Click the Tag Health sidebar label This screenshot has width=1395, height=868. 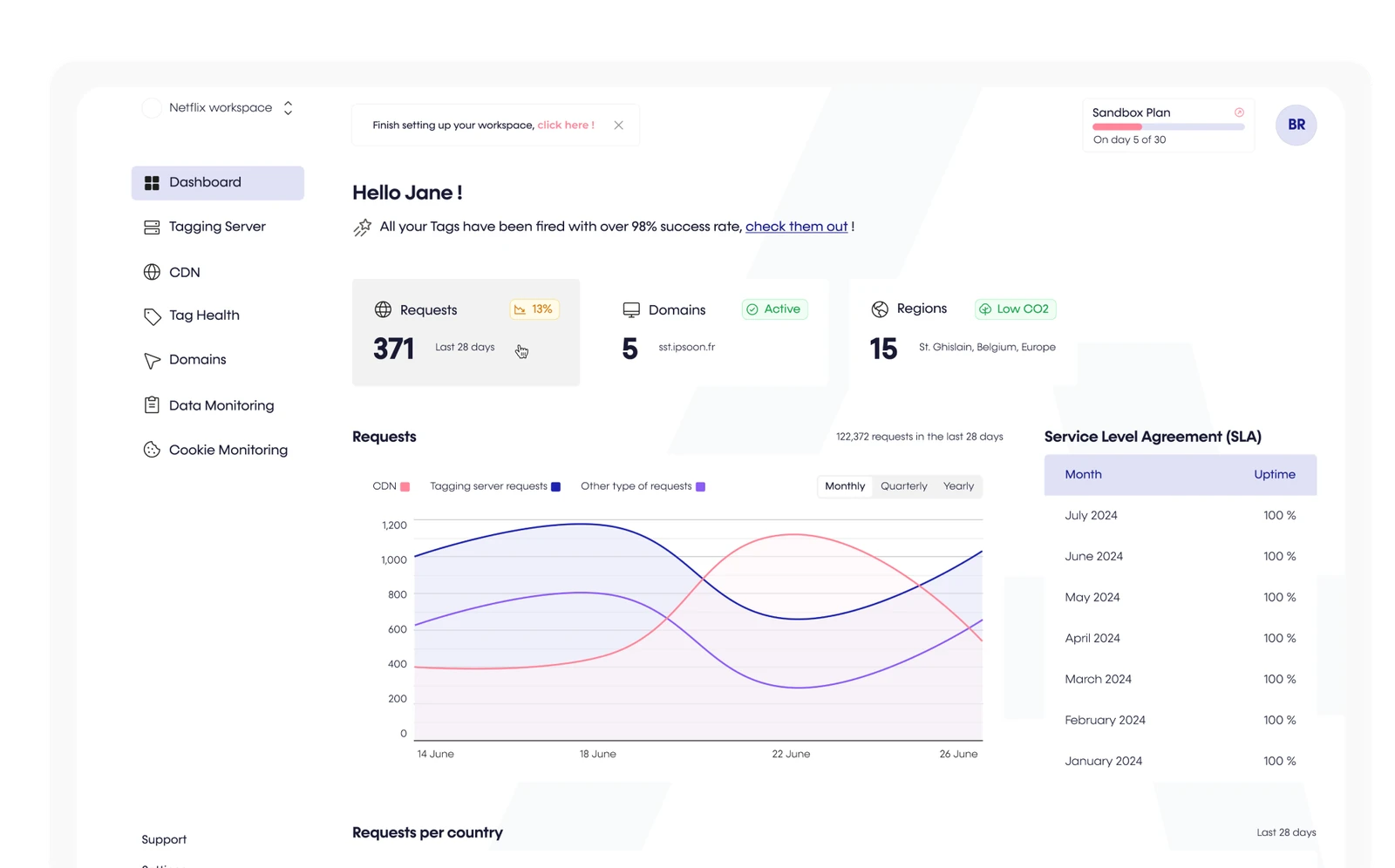coord(204,315)
